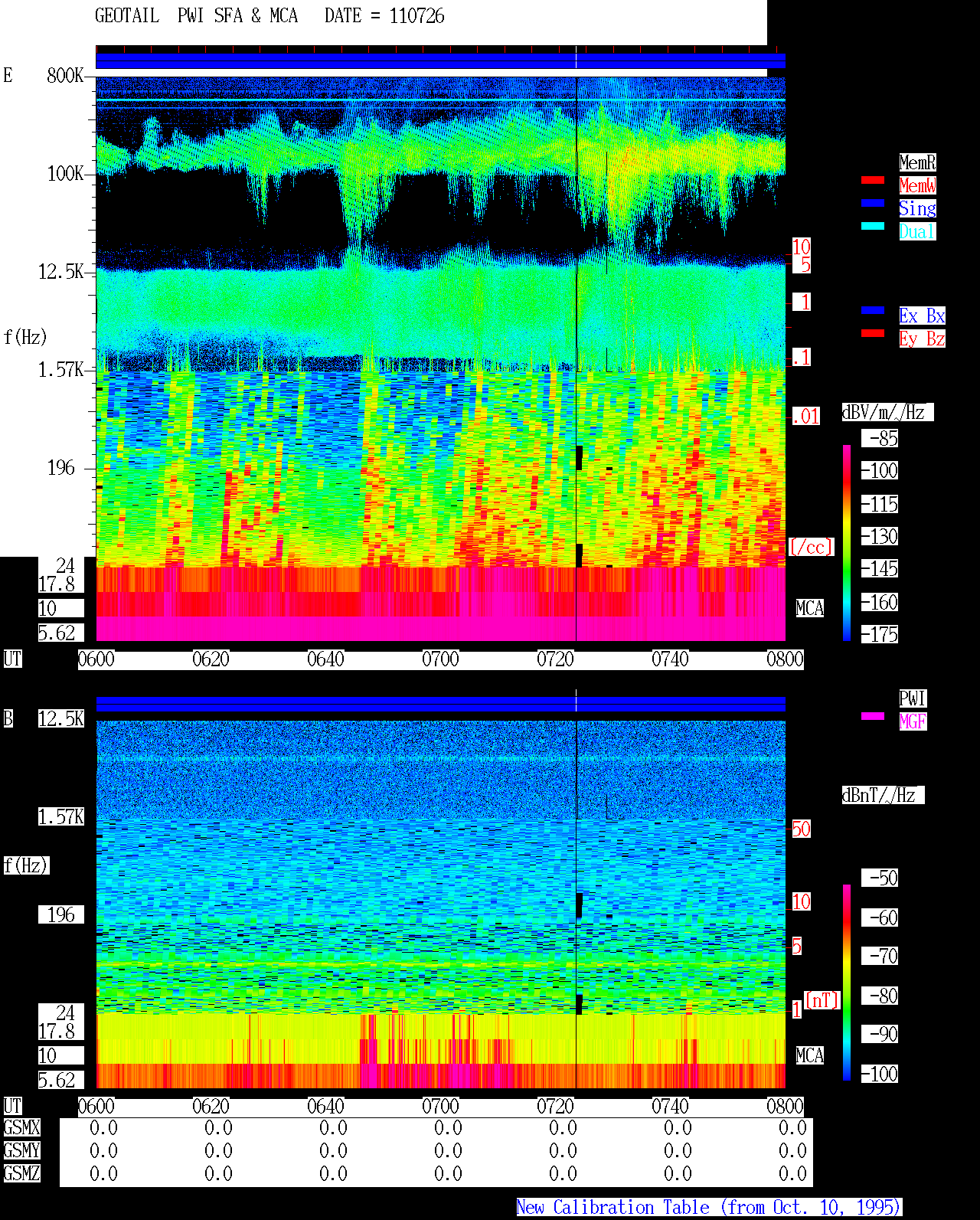Viewport: 980px width, 1220px height.
Task: Click the 'Ey Bz' legend label
Action: pyautogui.click(x=922, y=339)
